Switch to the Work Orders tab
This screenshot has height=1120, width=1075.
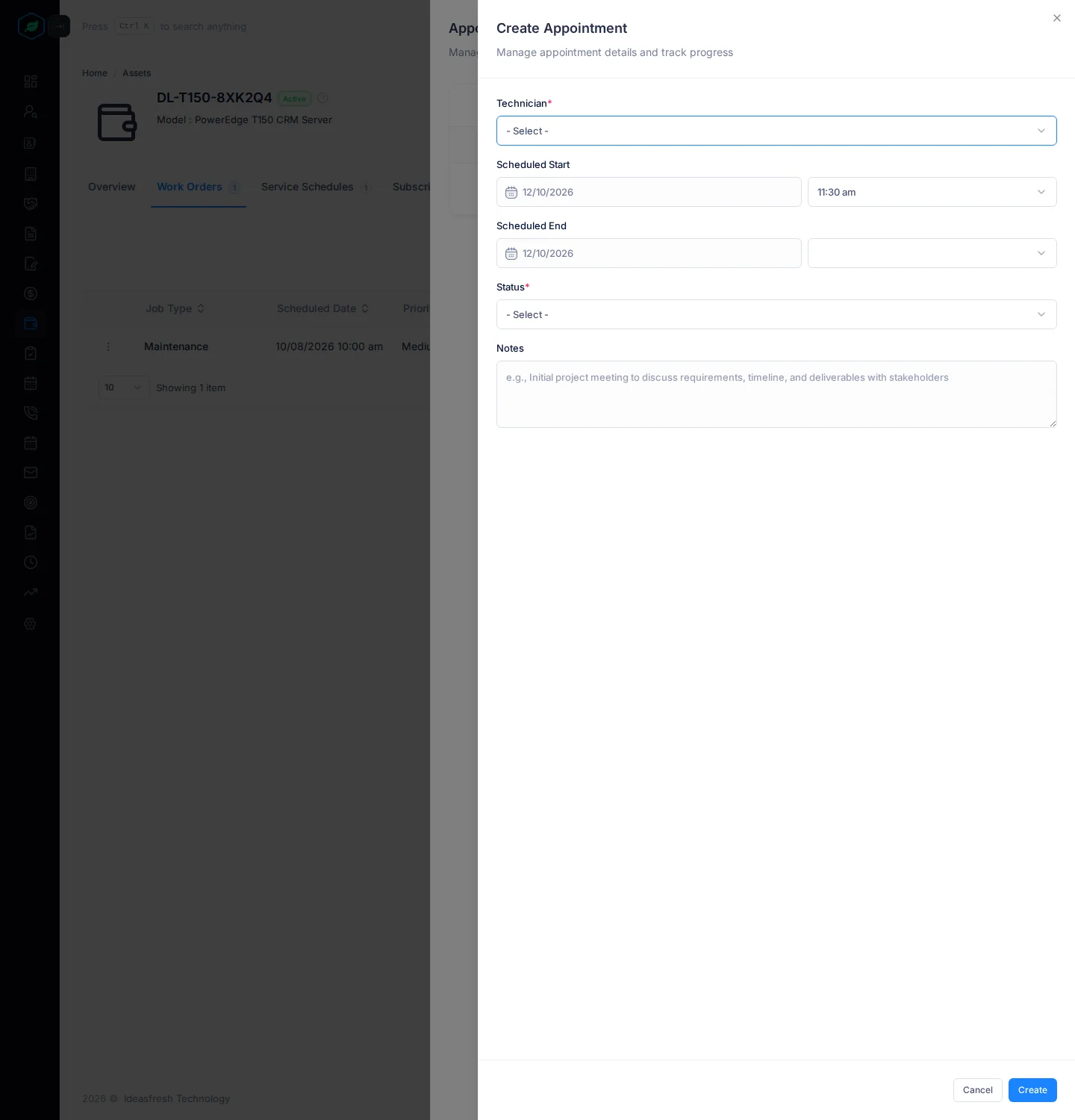point(198,187)
